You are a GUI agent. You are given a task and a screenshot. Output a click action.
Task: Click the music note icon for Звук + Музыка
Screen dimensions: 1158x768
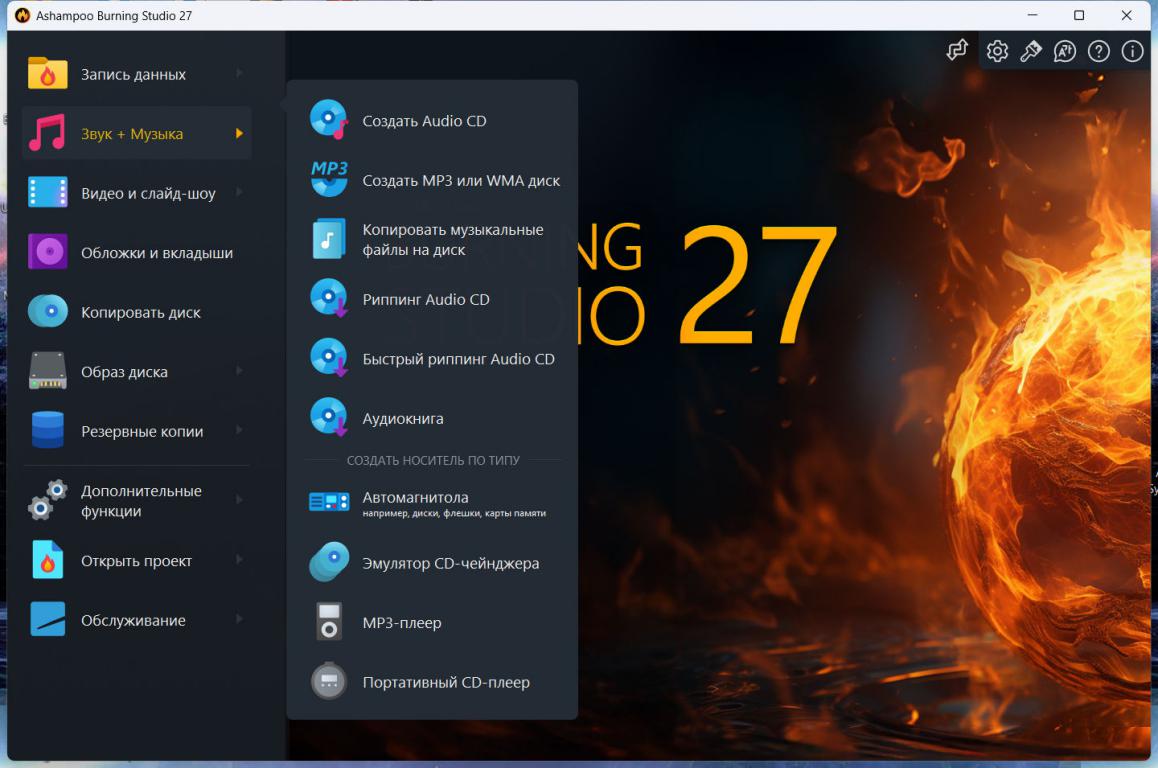tap(47, 133)
